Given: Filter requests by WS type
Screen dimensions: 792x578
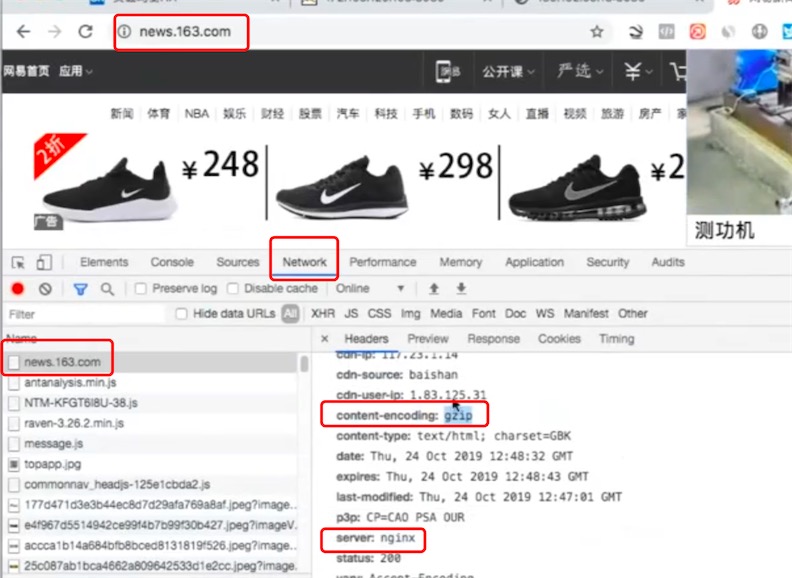Looking at the screenshot, I should point(544,314).
